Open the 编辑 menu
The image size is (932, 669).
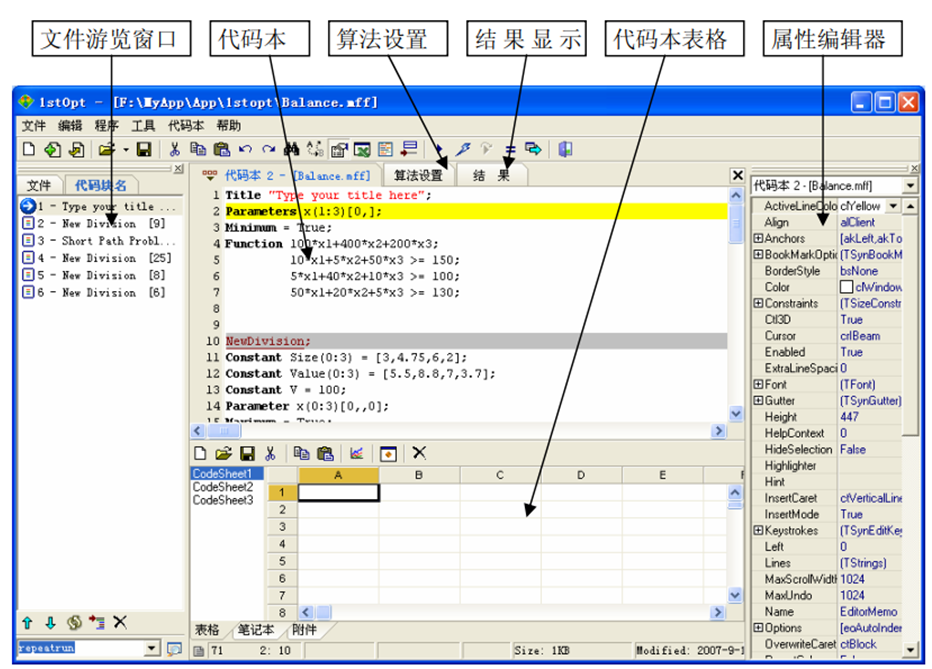click(70, 125)
